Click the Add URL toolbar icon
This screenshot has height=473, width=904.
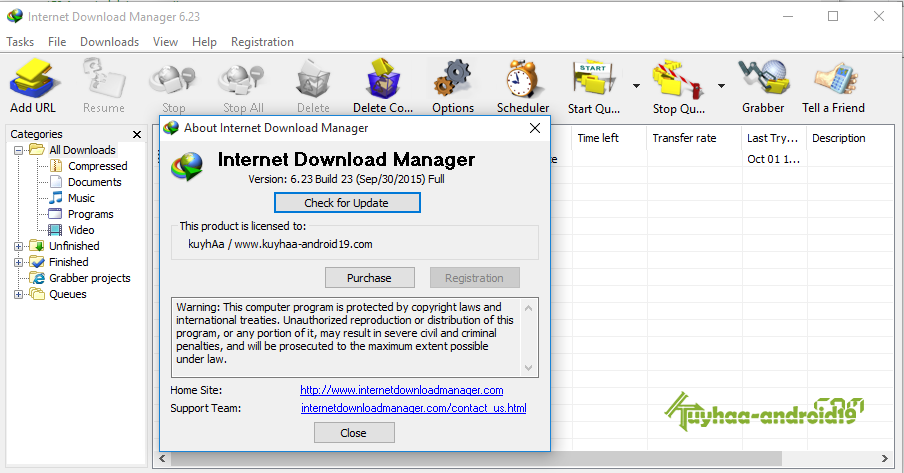click(33, 78)
